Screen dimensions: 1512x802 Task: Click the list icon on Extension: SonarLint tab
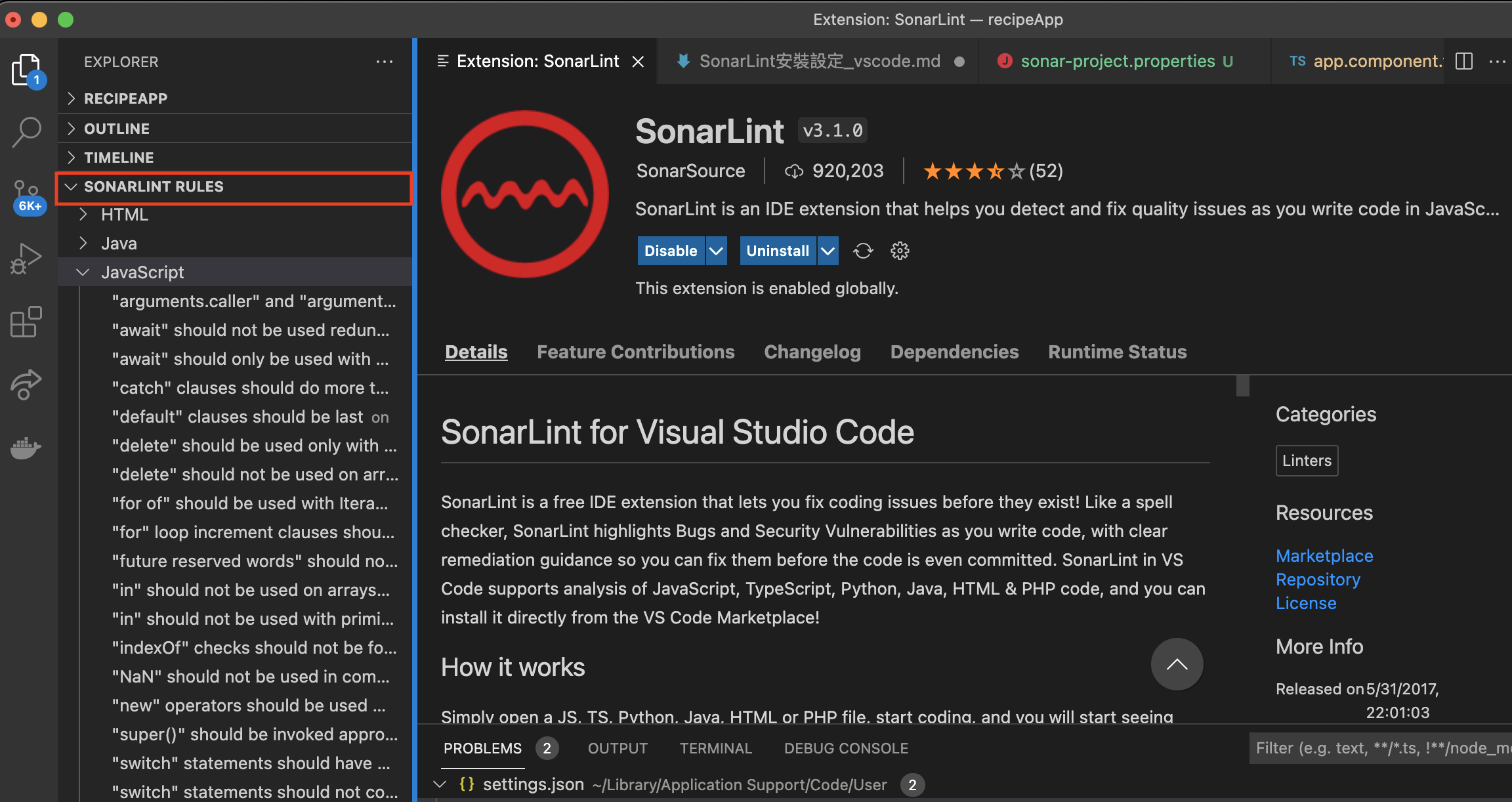tap(443, 61)
